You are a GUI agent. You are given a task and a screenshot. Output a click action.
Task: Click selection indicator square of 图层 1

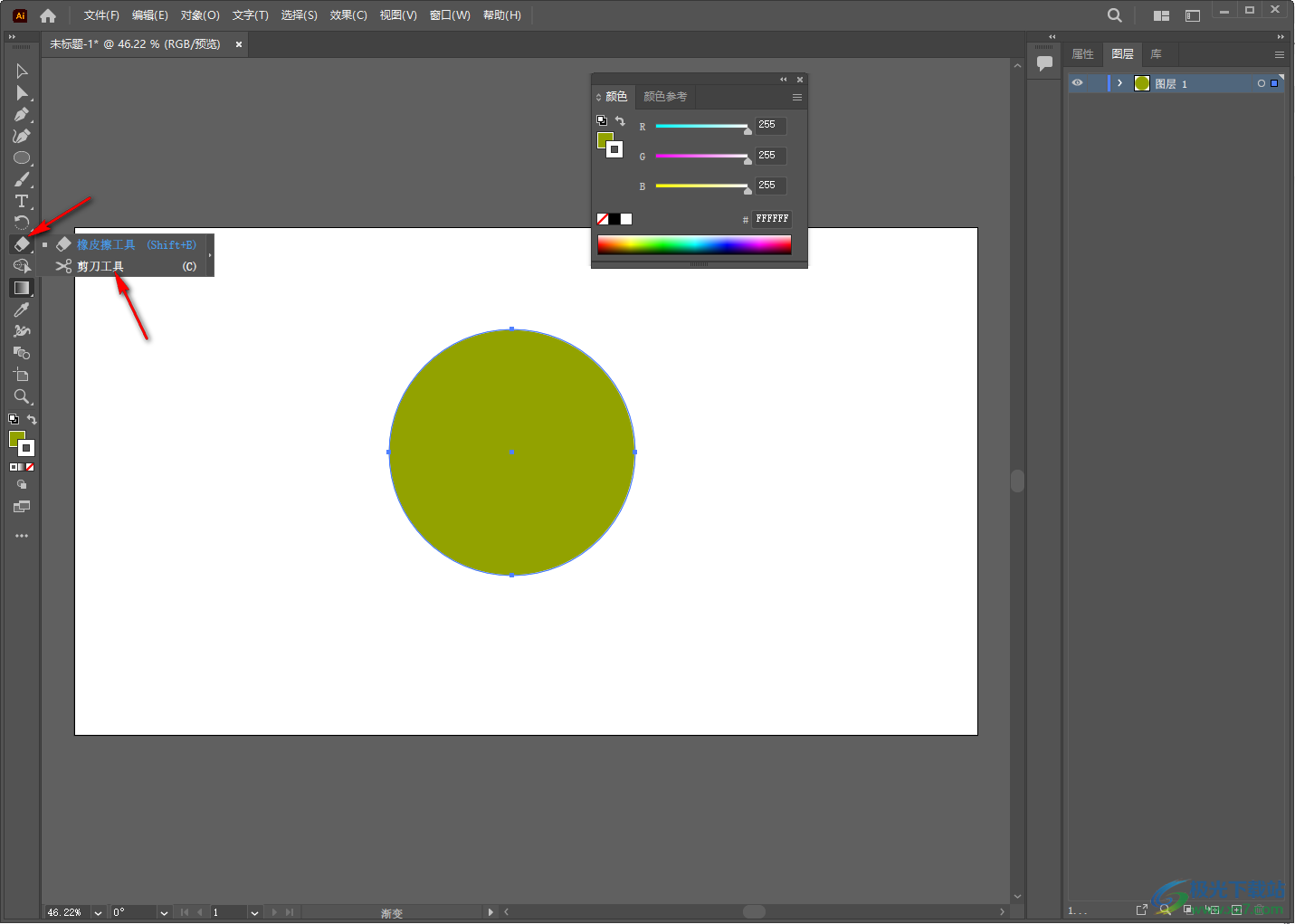[1274, 83]
